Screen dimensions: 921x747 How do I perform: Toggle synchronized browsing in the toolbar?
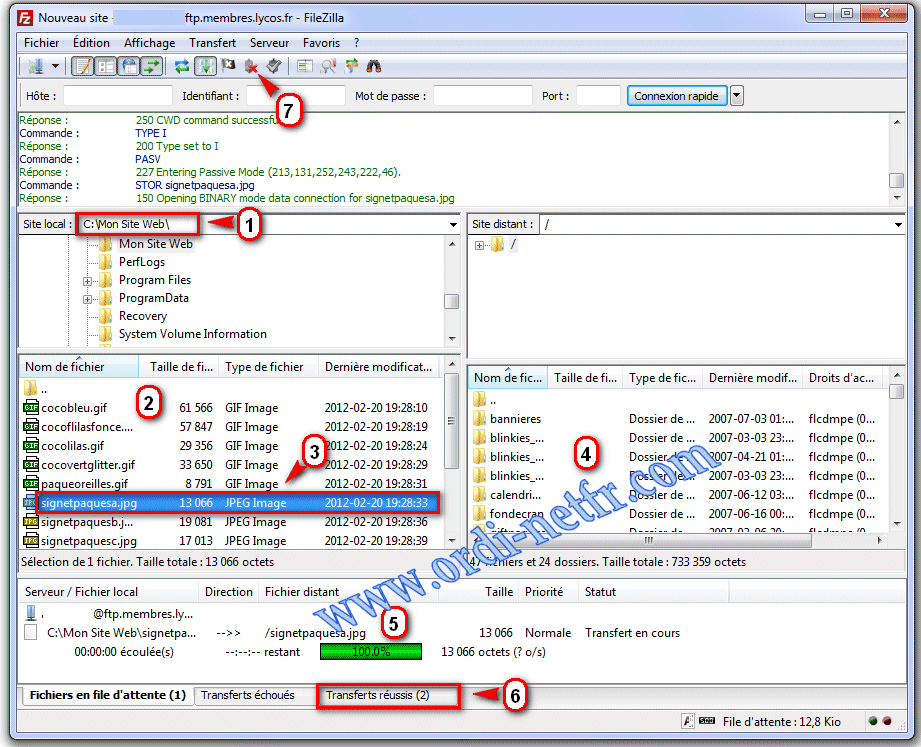[351, 66]
